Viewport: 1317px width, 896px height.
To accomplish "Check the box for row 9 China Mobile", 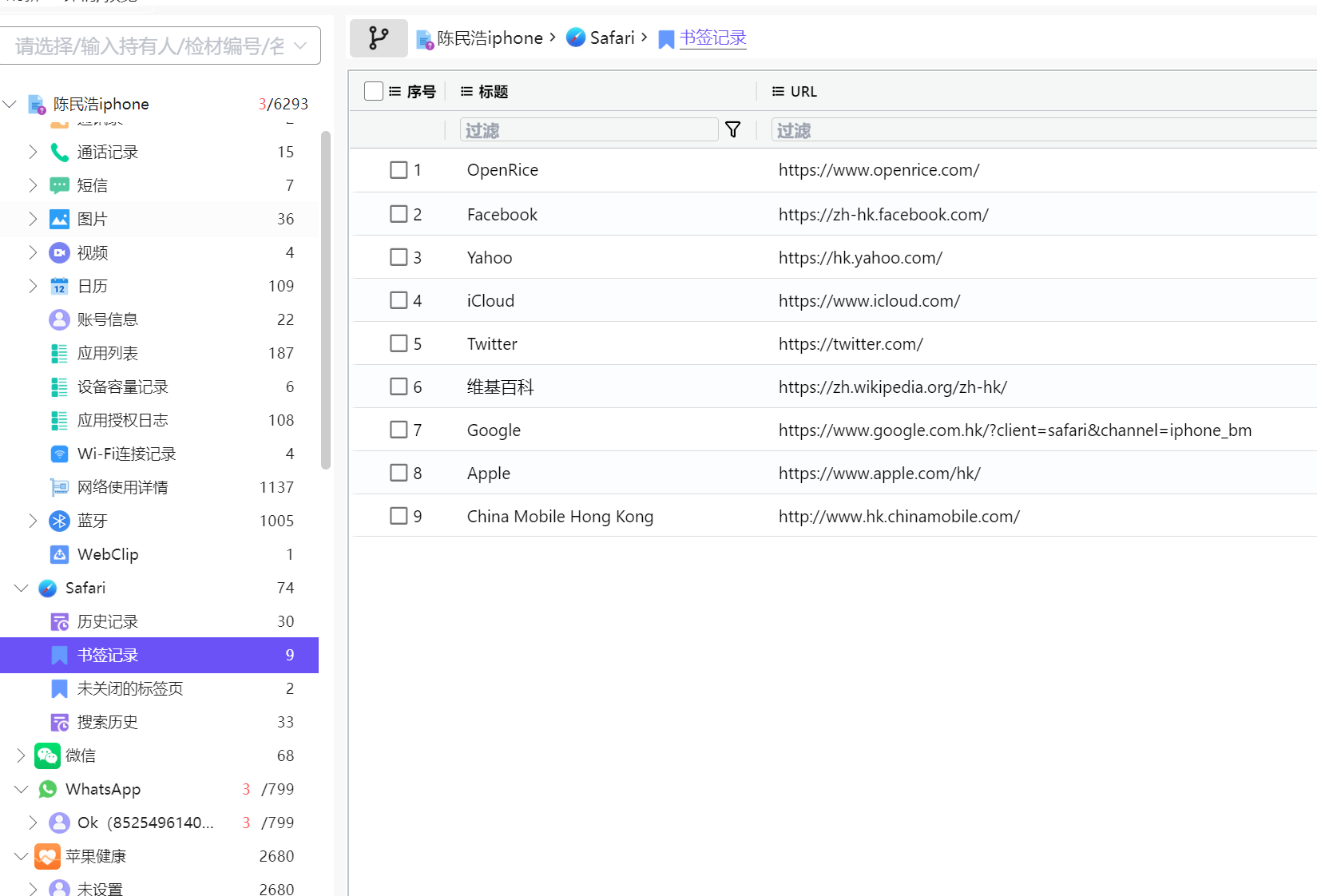I will [399, 516].
